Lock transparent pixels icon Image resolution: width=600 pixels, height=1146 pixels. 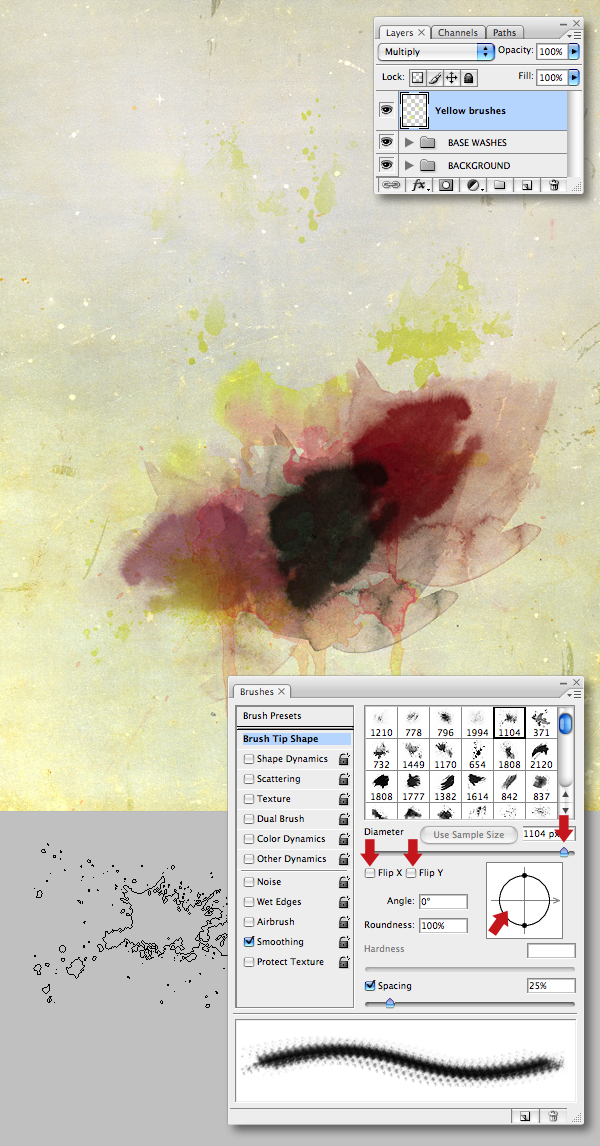tap(416, 77)
